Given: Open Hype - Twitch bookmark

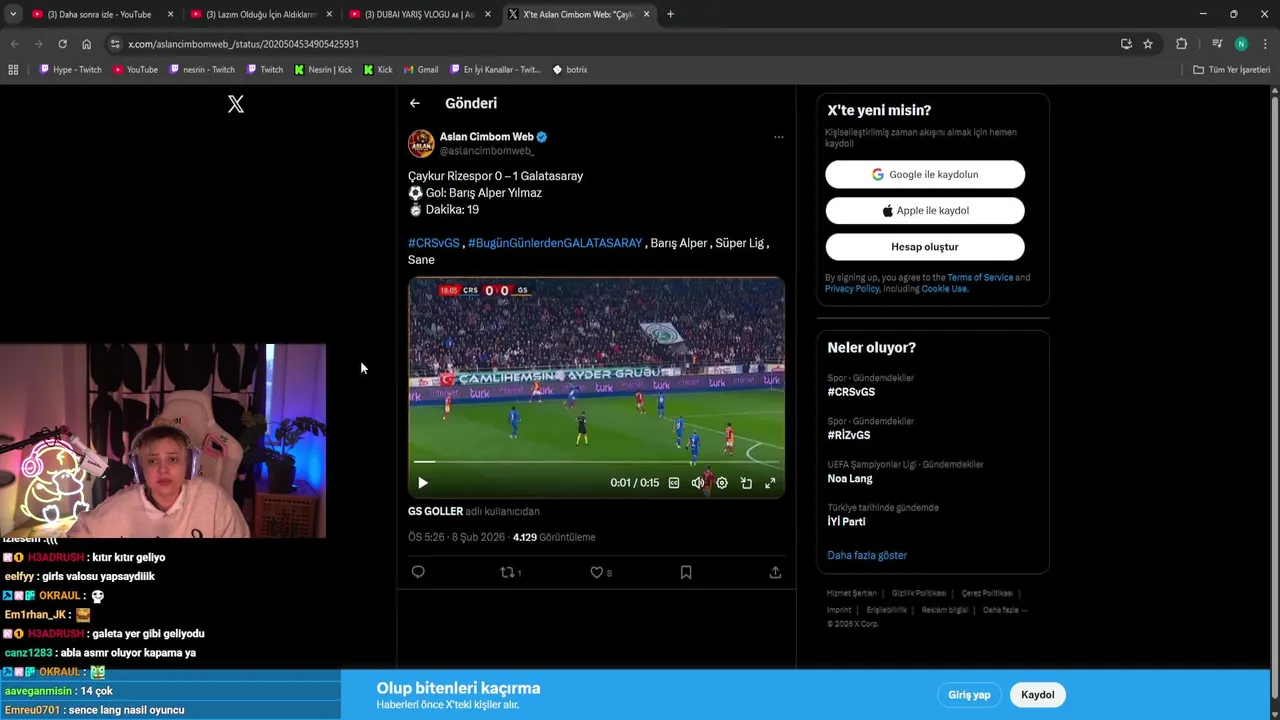Looking at the screenshot, I should [x=70, y=70].
